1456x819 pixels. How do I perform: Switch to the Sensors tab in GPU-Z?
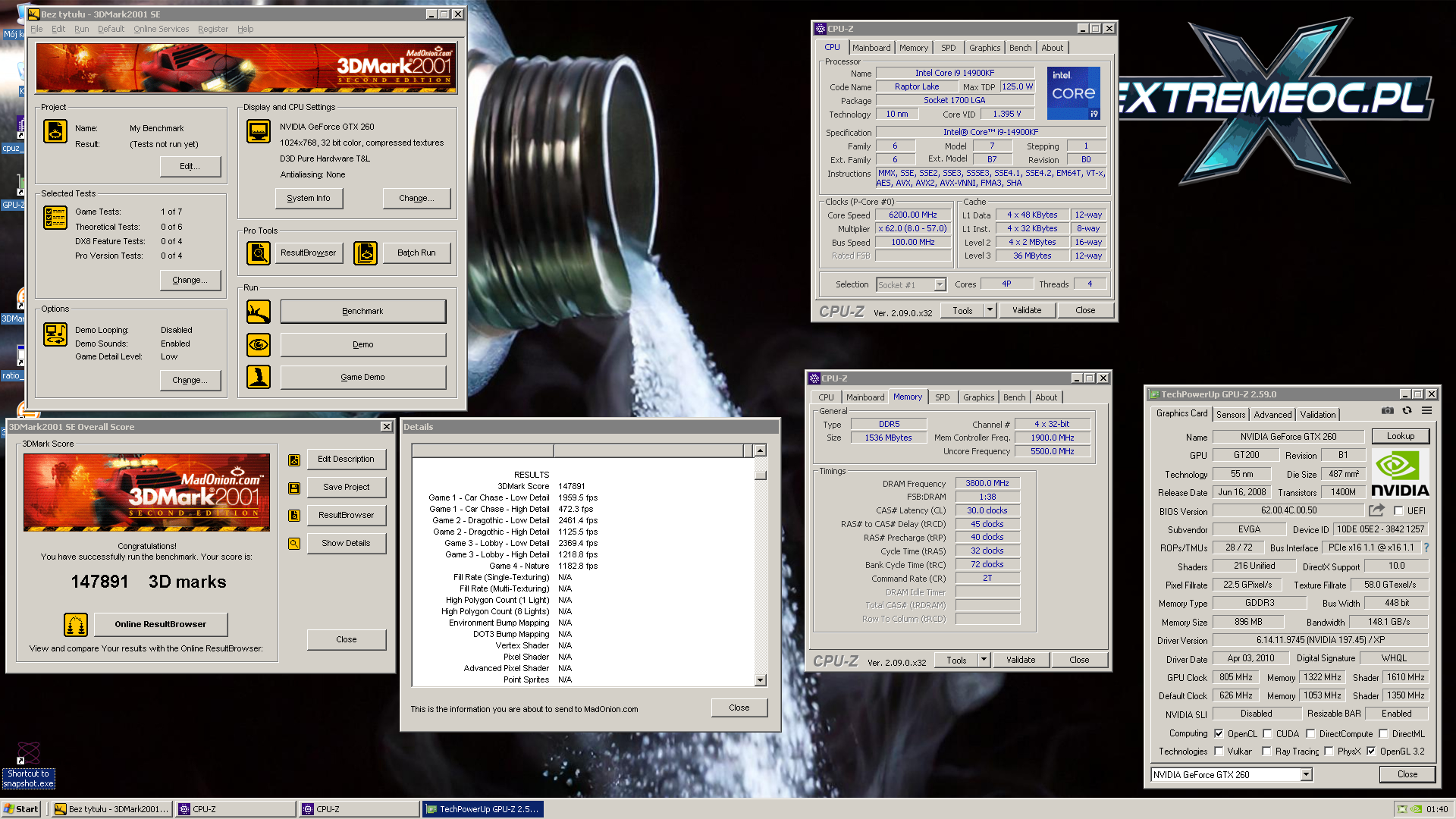[1231, 415]
